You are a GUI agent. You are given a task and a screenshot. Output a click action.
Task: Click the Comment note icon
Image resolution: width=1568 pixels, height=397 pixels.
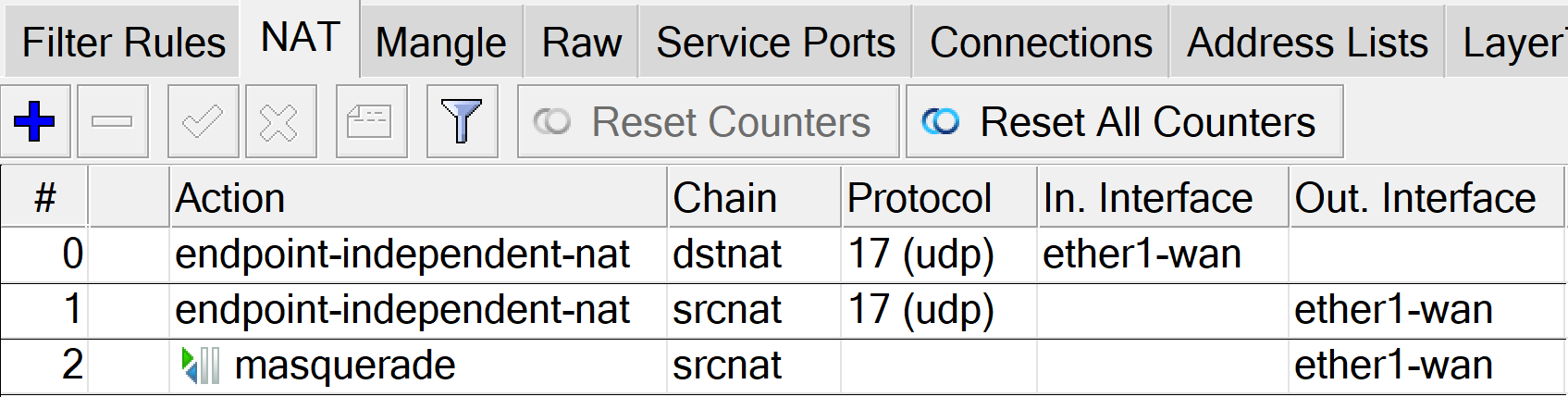[x=370, y=121]
